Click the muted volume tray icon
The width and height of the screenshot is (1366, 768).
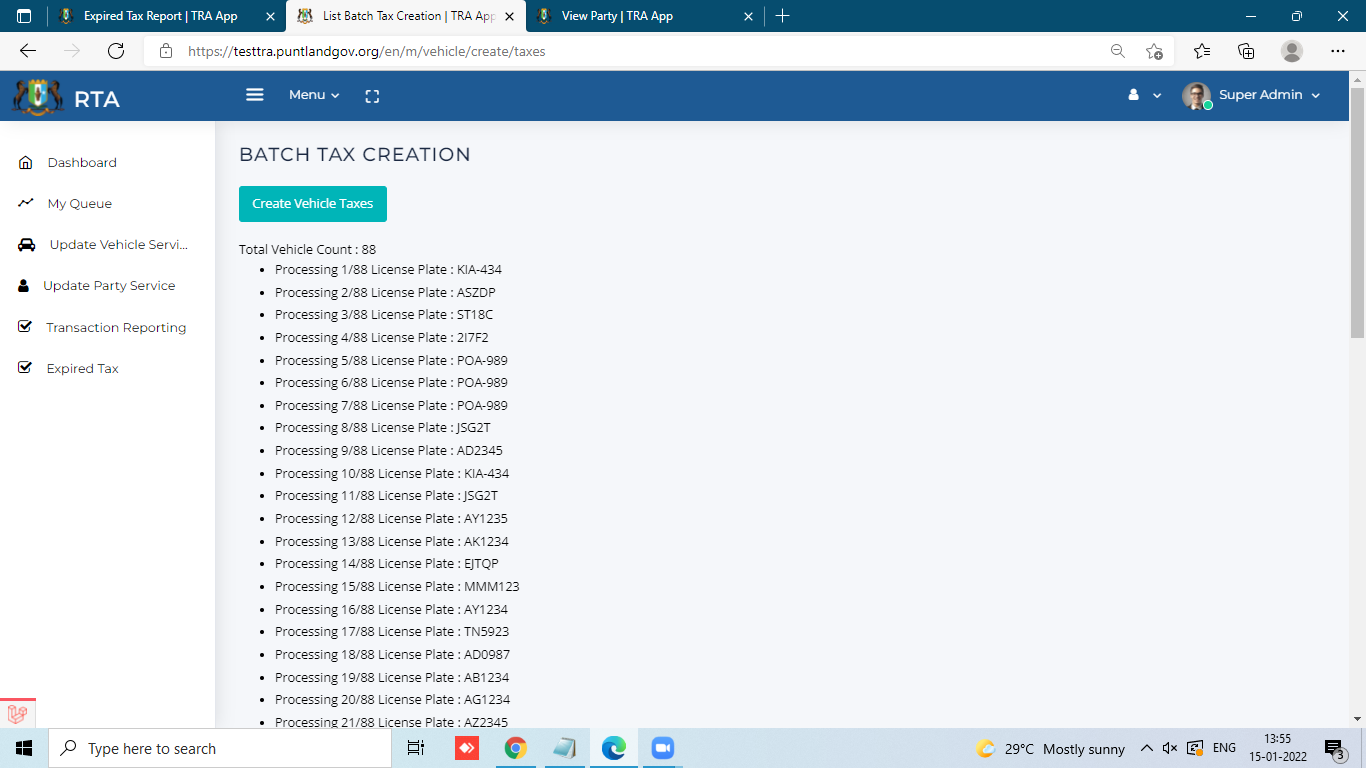(x=1170, y=748)
